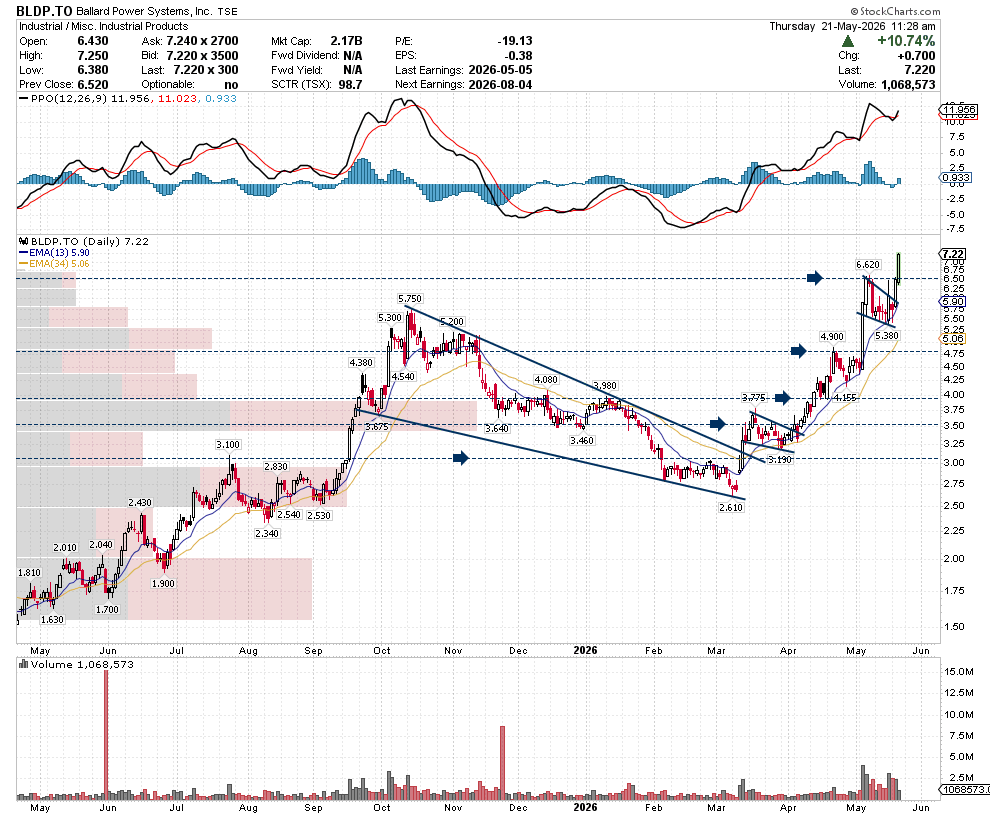Click the Optionable value no

click(x=231, y=85)
